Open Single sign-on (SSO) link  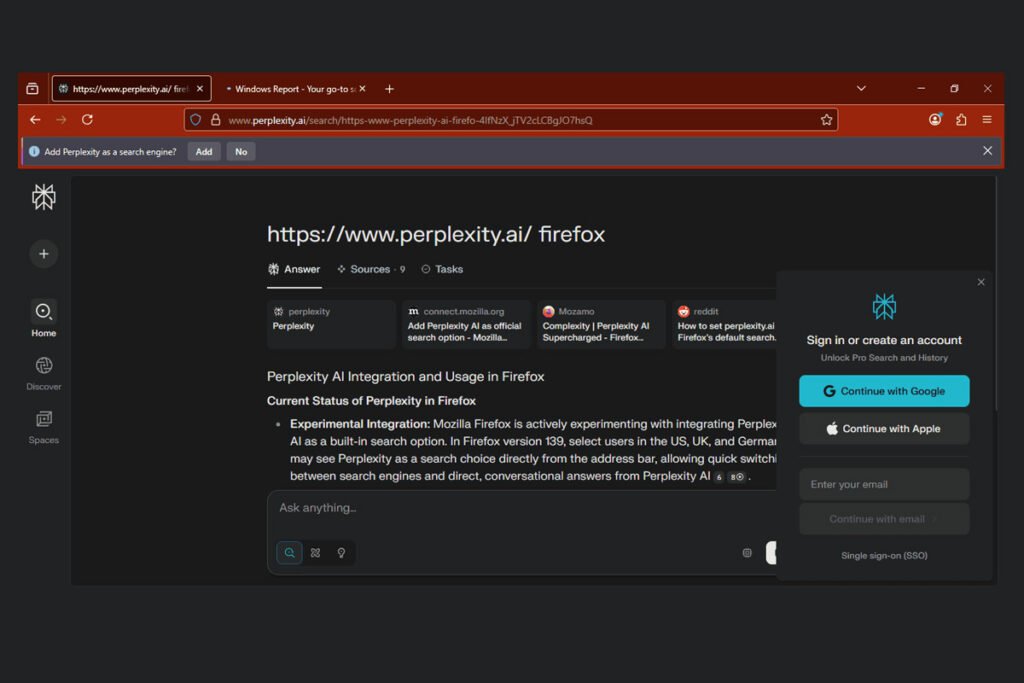pyautogui.click(x=884, y=556)
